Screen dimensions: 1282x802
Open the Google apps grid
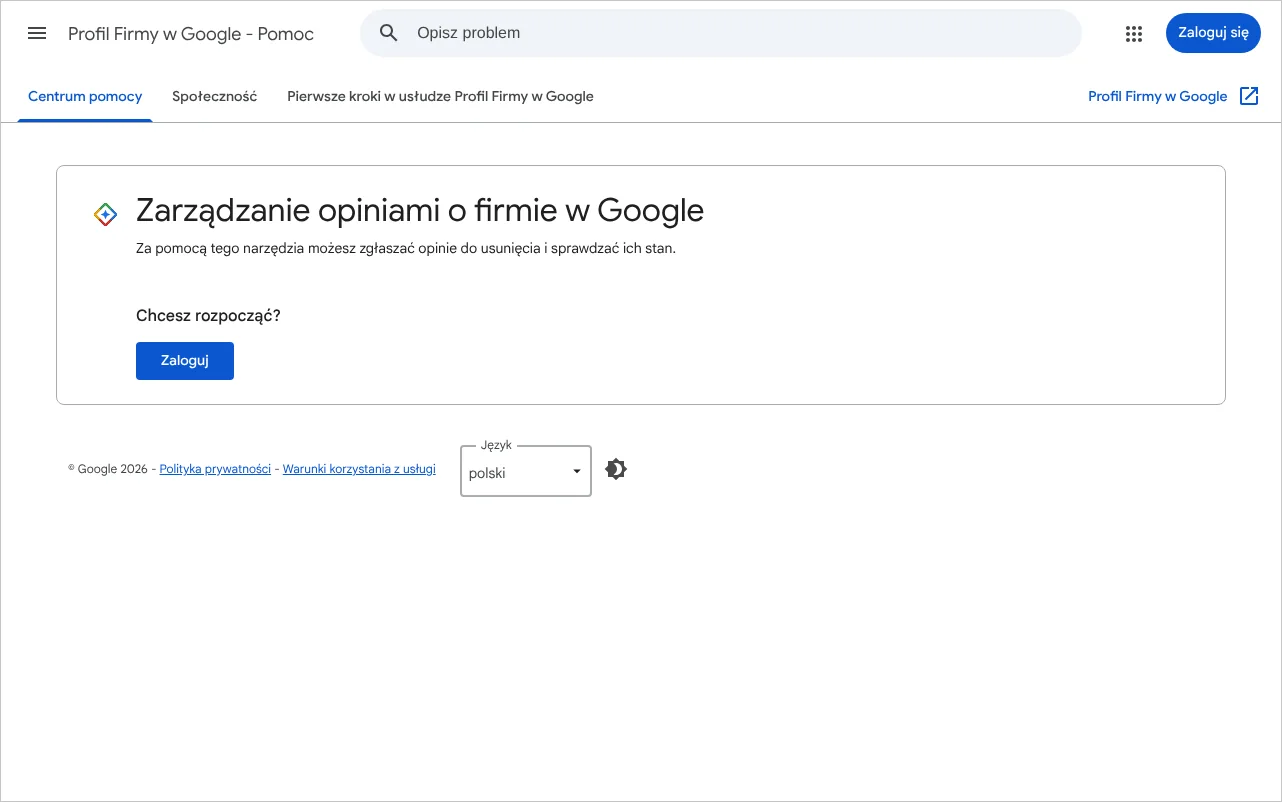pos(1133,33)
